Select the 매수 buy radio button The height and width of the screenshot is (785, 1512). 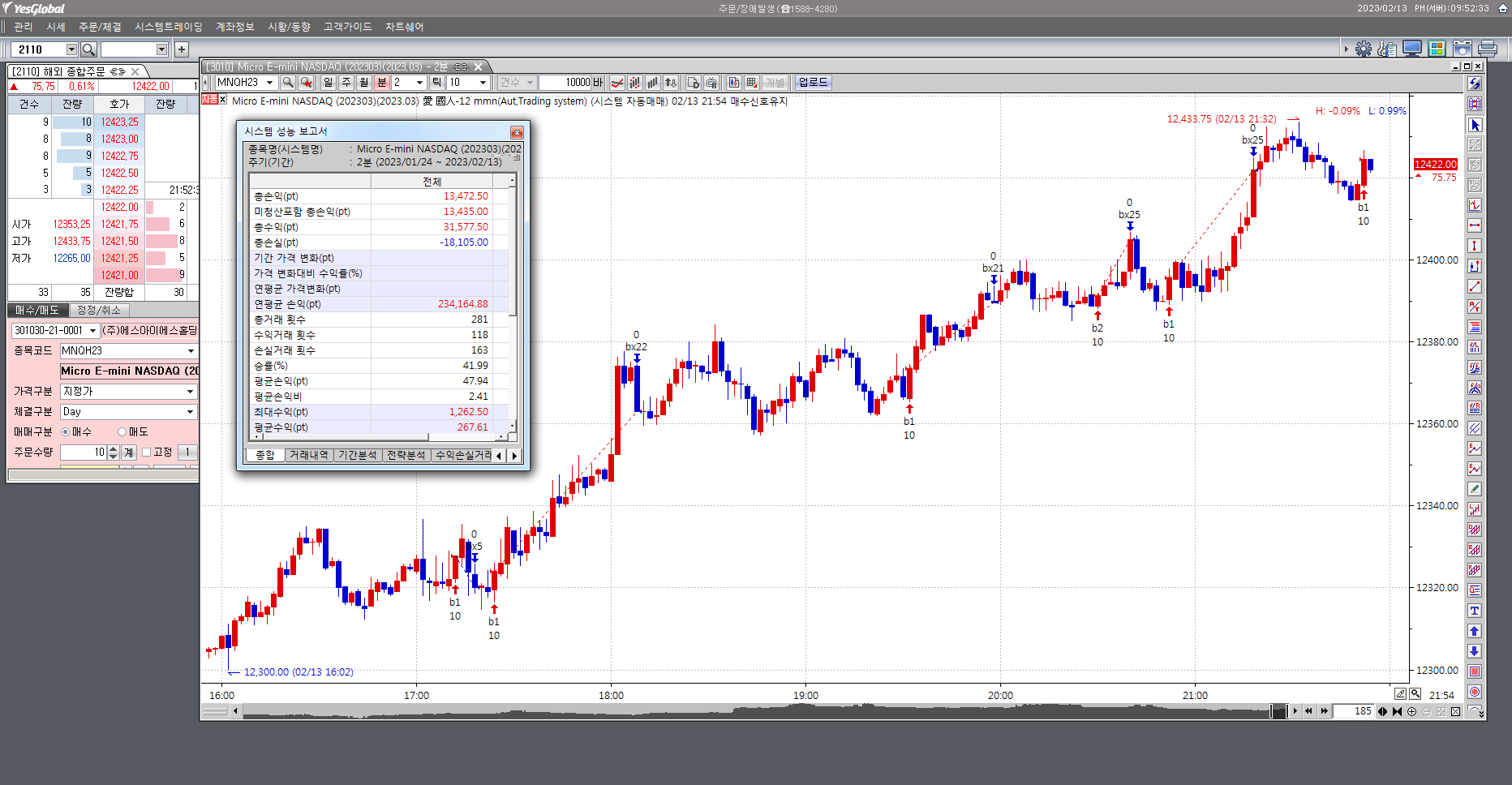pyautogui.click(x=66, y=432)
